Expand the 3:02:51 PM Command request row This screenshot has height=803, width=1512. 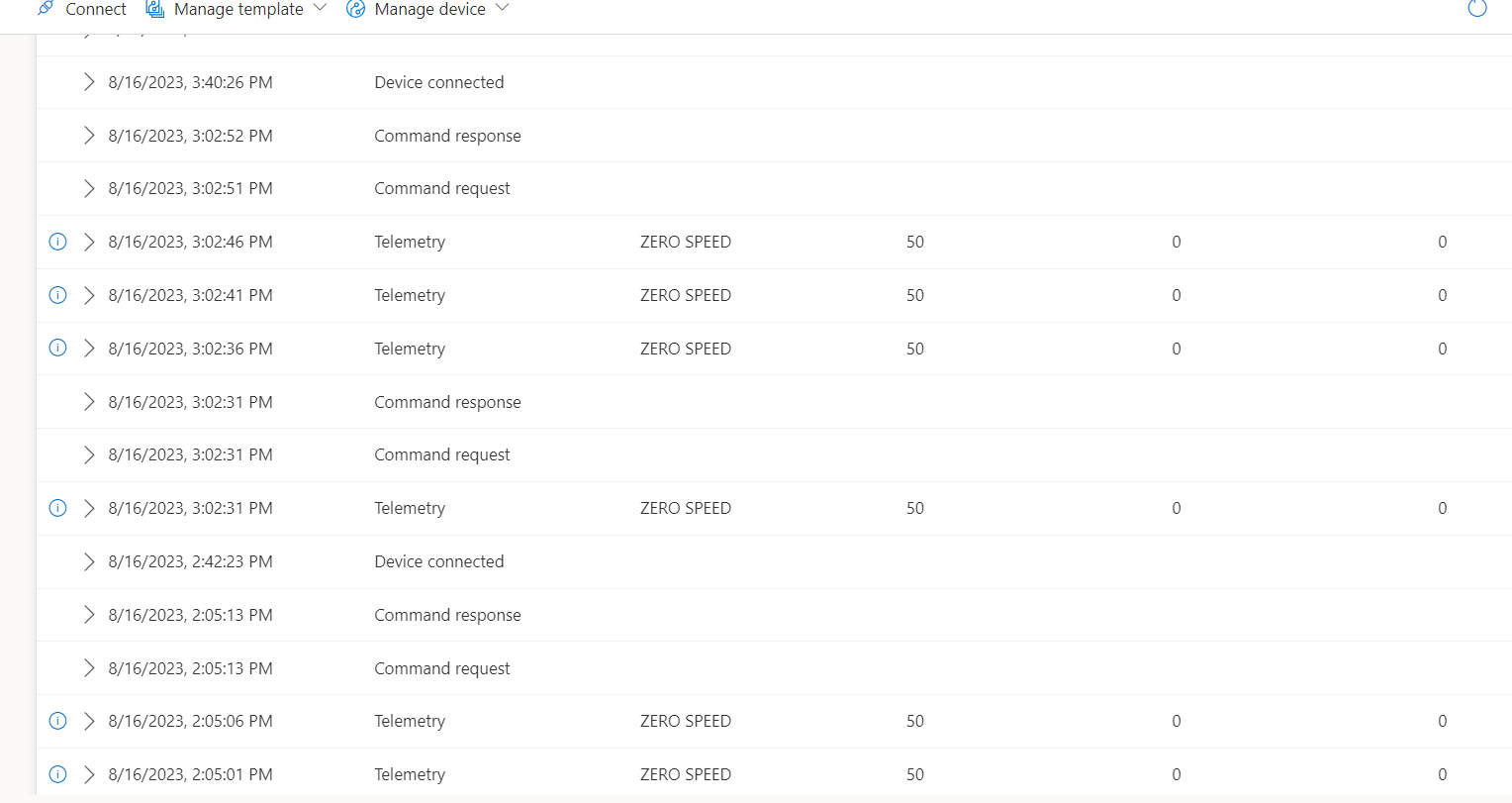click(x=89, y=188)
